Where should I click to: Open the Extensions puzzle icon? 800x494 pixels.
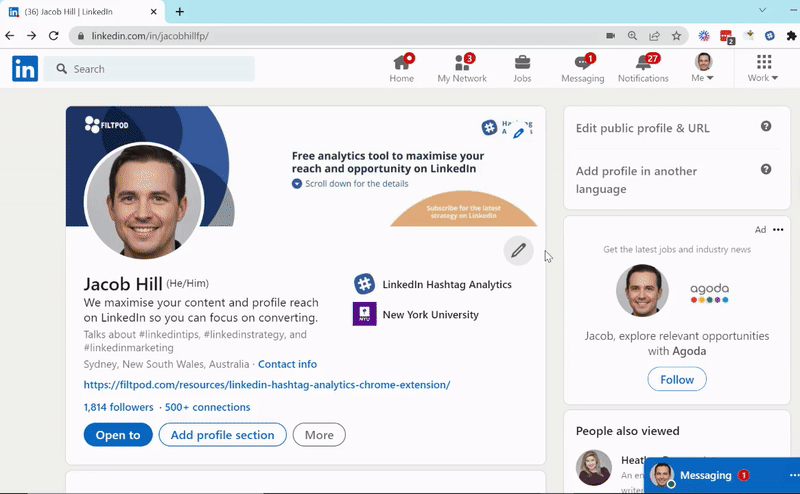[x=791, y=36]
